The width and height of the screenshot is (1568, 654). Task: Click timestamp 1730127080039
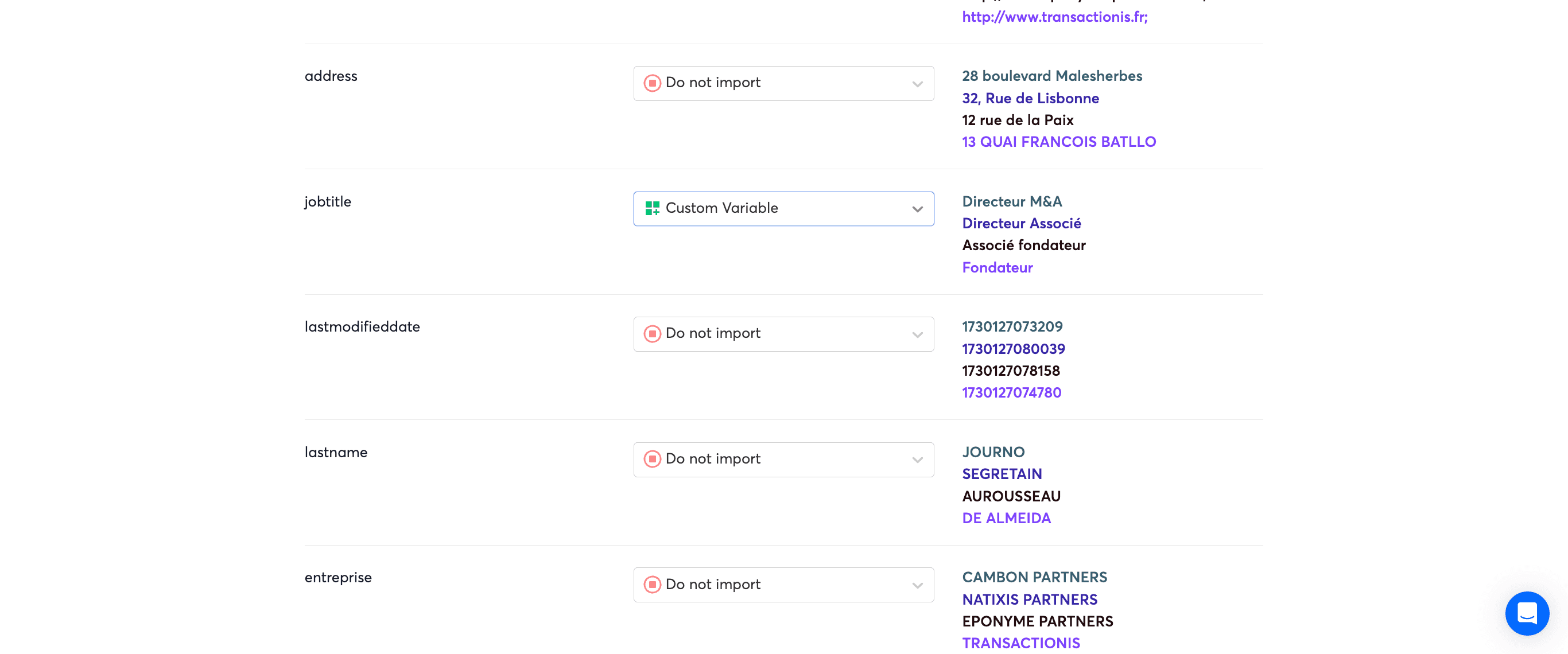click(x=1013, y=349)
